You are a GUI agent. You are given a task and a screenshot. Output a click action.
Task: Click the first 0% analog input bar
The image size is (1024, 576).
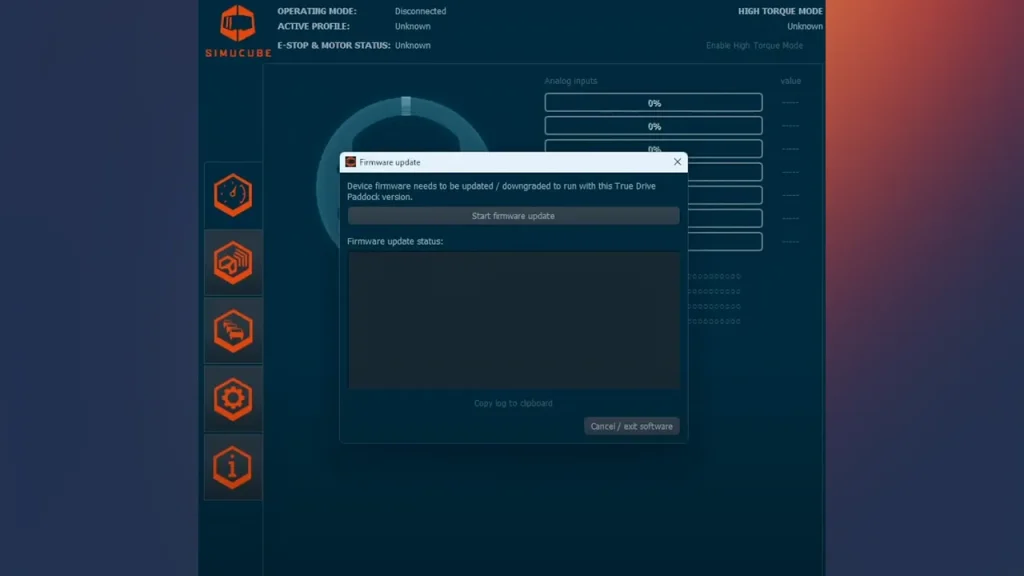click(x=653, y=101)
